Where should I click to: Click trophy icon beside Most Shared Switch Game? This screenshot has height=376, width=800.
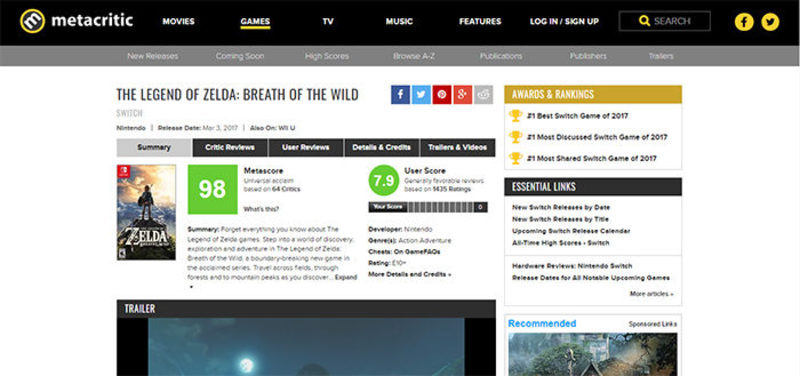click(516, 158)
